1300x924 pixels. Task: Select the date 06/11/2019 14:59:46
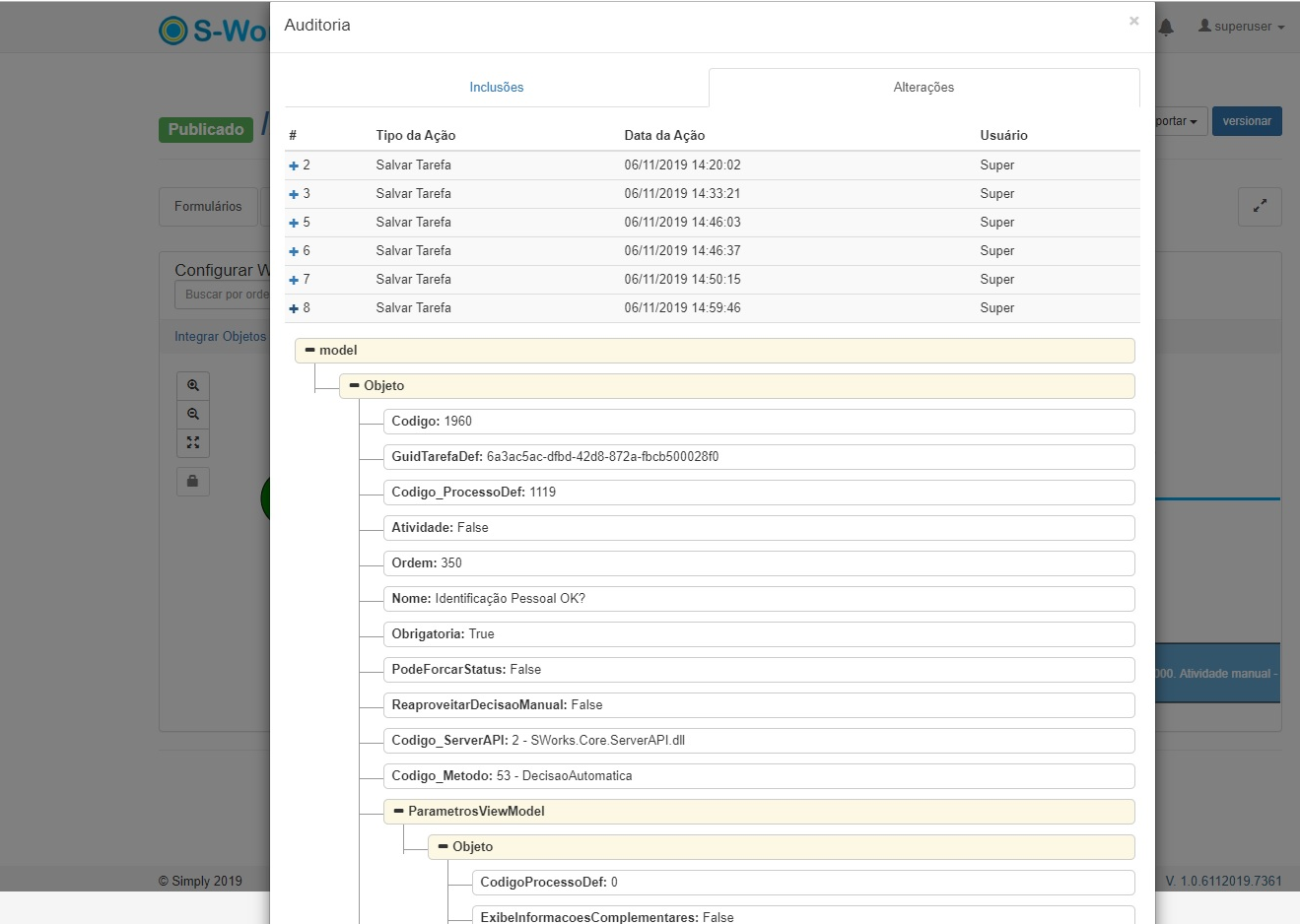click(x=682, y=308)
